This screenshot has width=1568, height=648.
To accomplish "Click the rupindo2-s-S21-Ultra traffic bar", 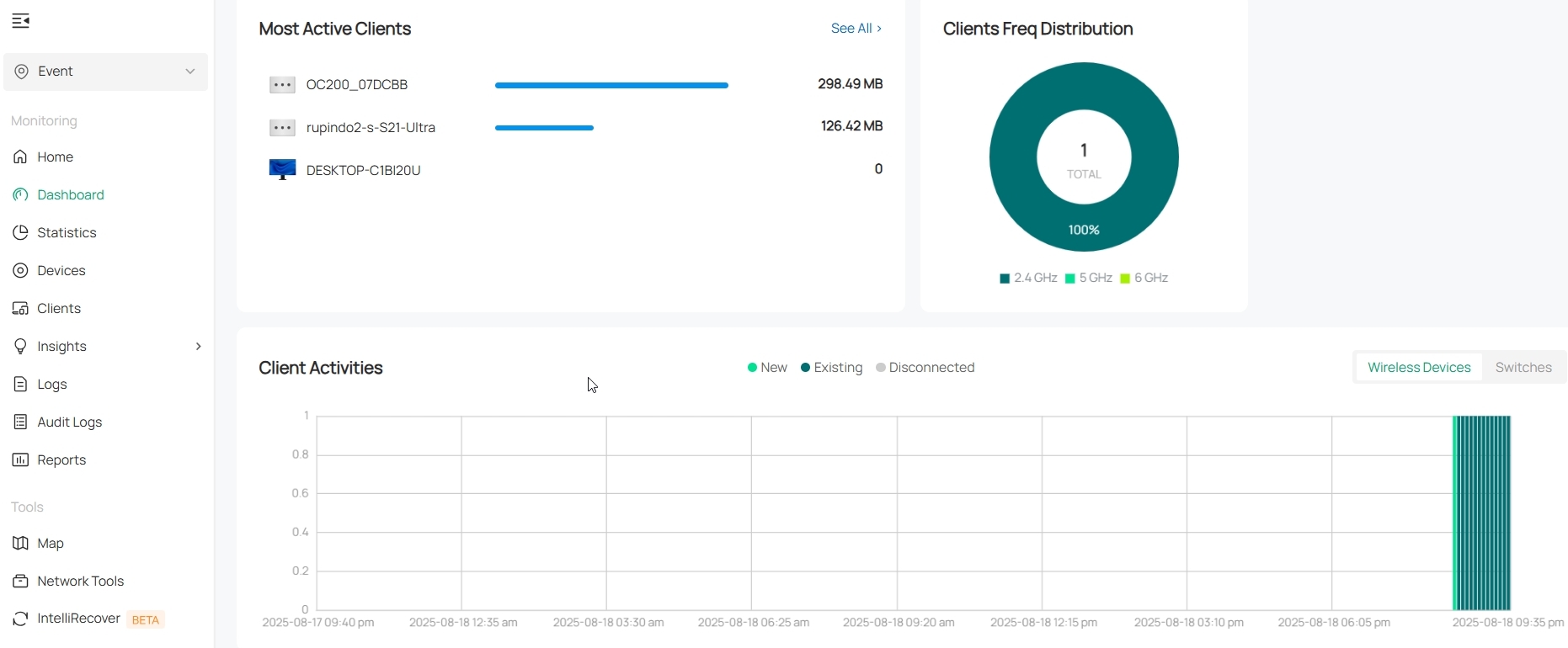I will point(544,128).
